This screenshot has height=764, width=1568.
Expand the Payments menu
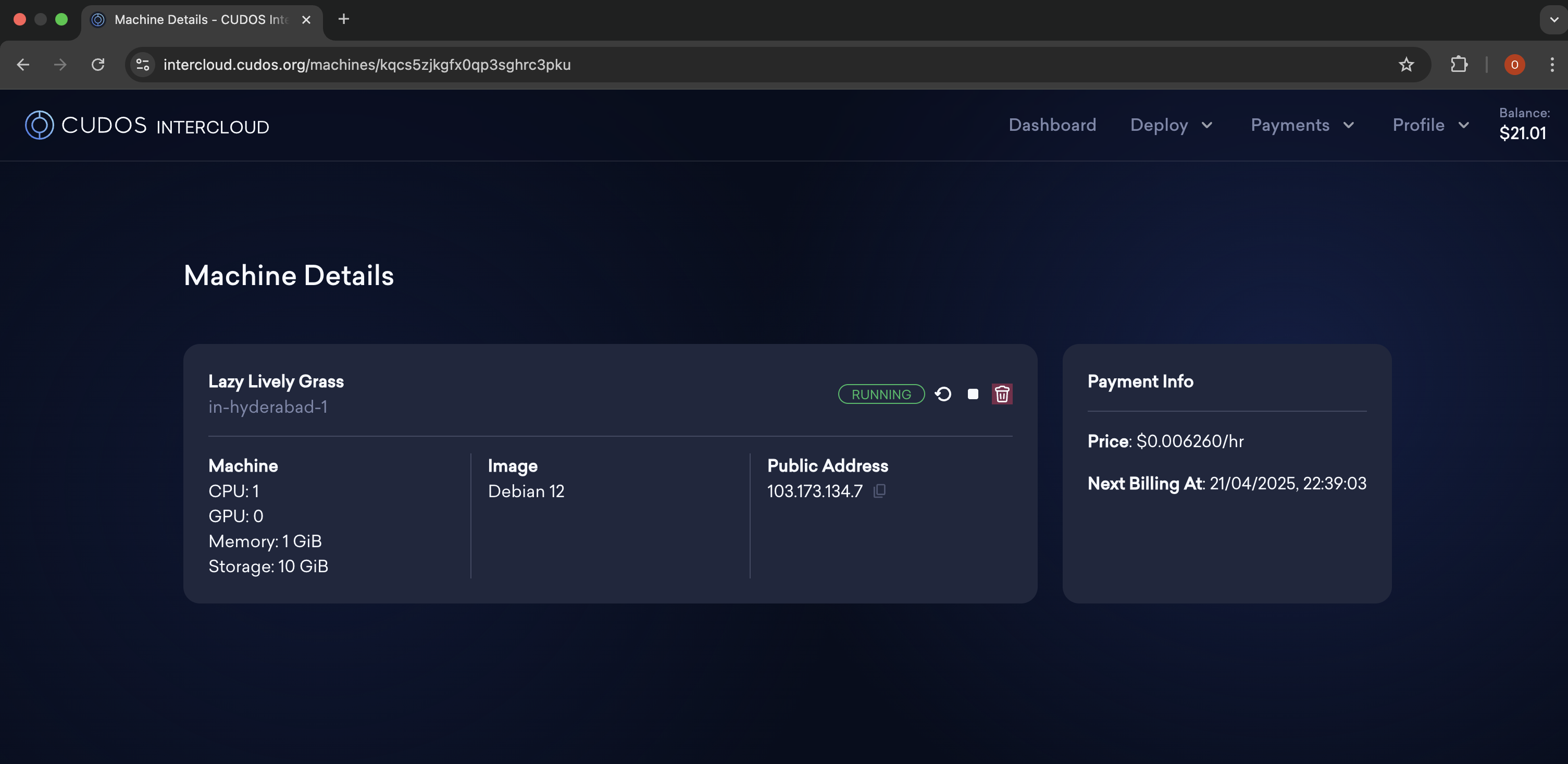pos(1302,126)
